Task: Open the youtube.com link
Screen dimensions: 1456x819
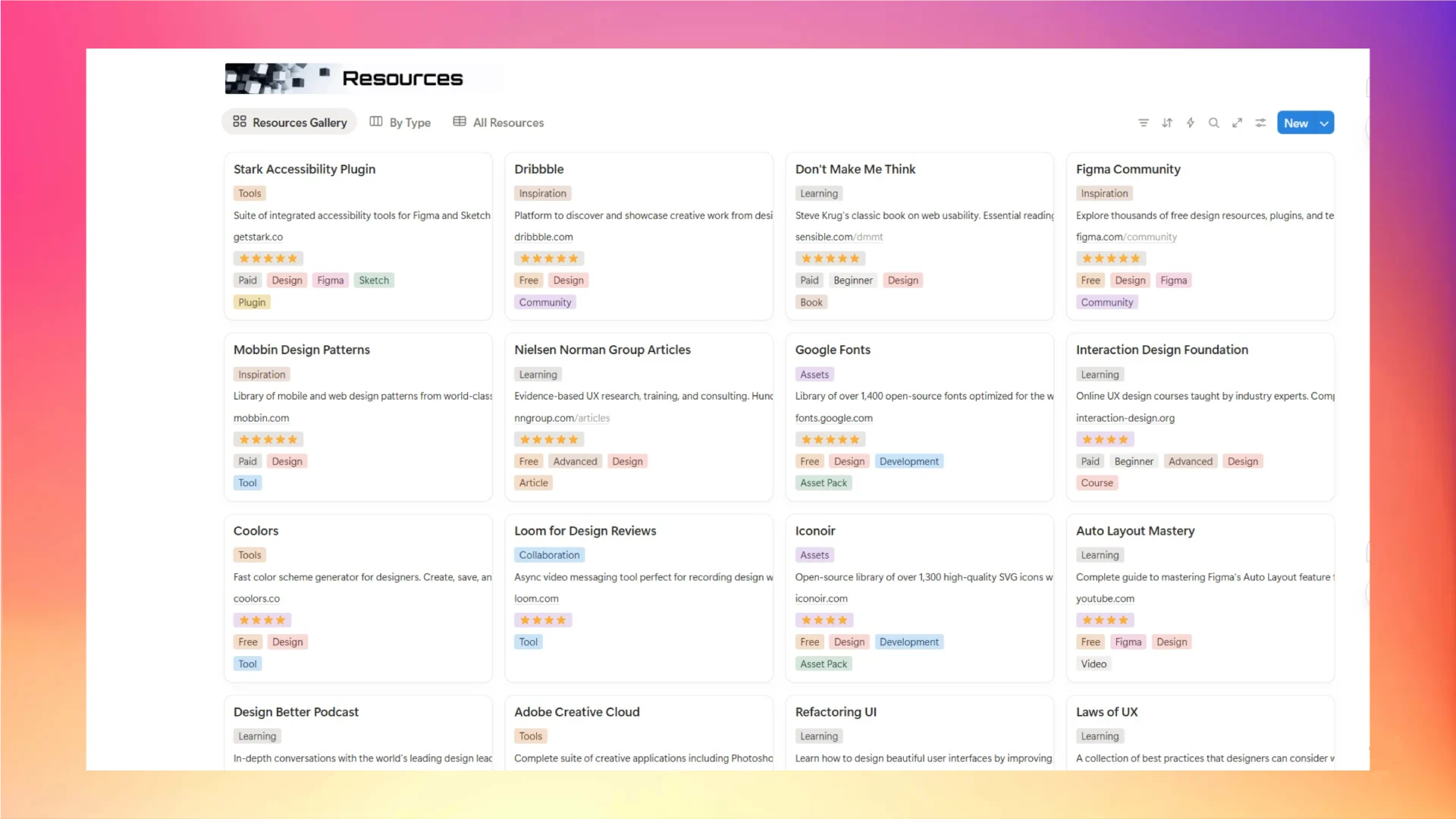Action: pos(1105,598)
